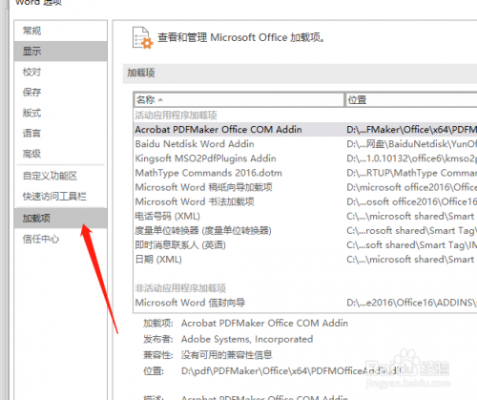Click the 没有可用的兼容性信息 text

[227, 355]
